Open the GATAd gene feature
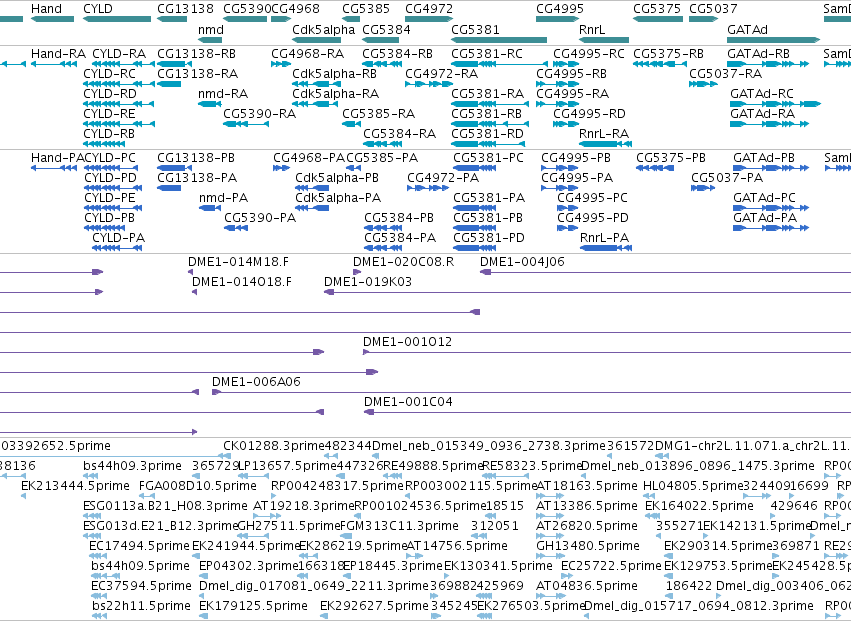 pos(773,40)
